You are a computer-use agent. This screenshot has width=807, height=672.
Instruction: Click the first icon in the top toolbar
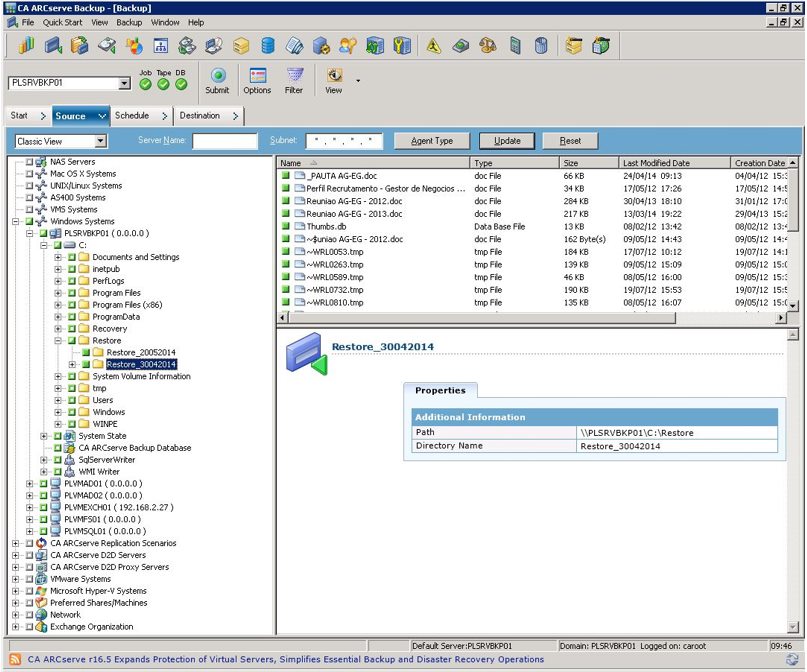[27, 46]
